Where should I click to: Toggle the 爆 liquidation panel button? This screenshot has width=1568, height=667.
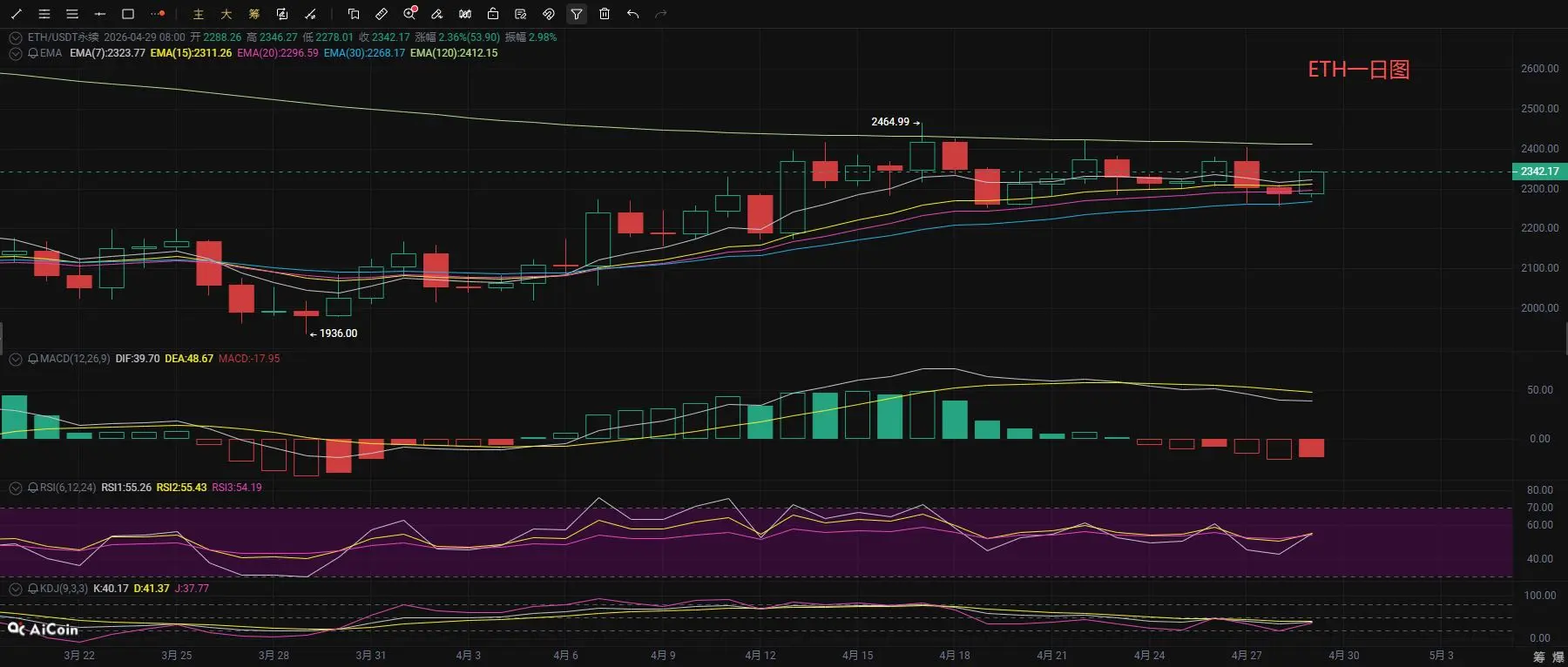point(1558,657)
